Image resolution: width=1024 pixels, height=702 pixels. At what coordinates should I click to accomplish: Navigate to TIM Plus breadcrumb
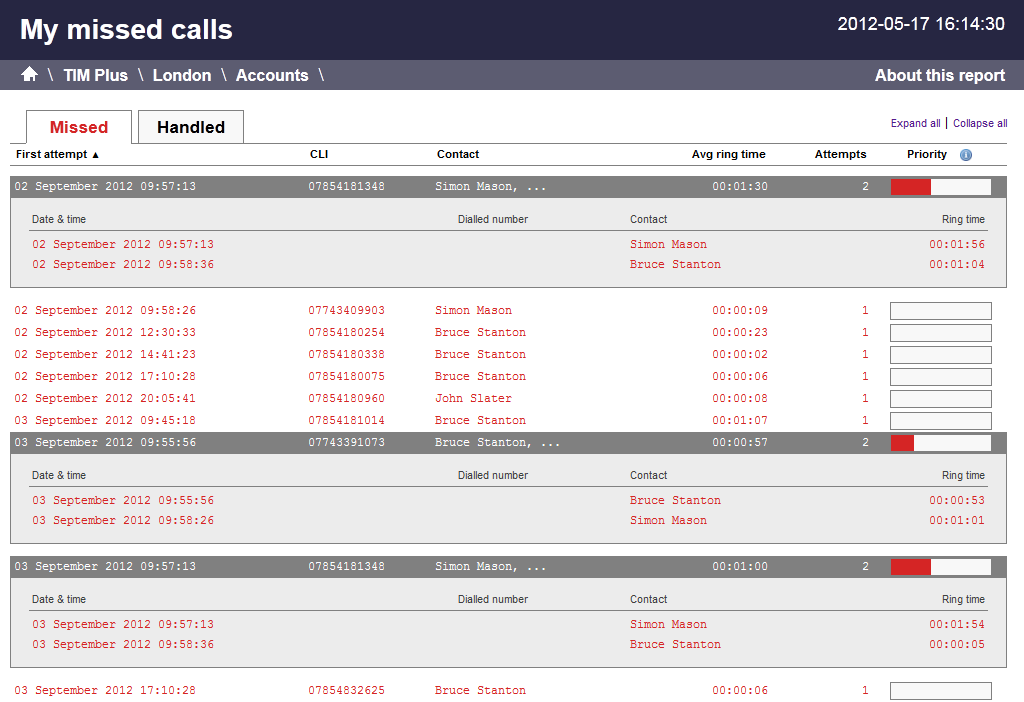point(95,75)
